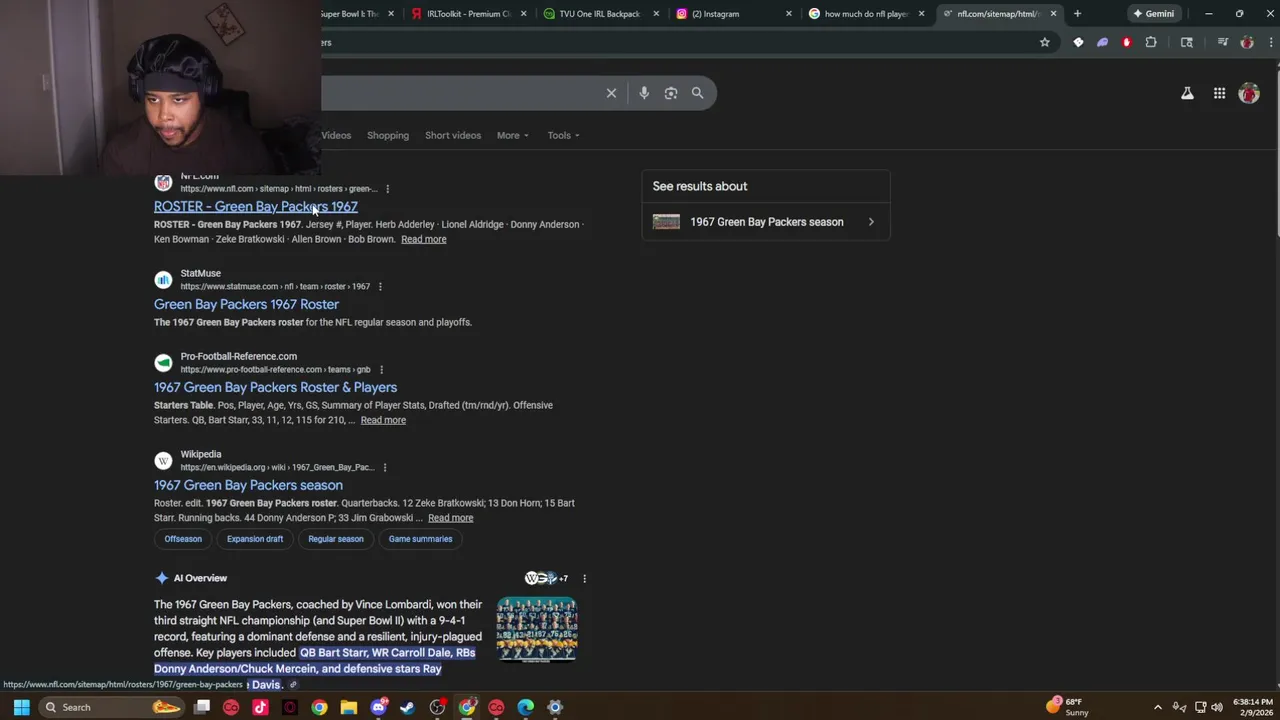1280x720 pixels.
Task: Select the Expansion draft chip
Action: (x=255, y=539)
